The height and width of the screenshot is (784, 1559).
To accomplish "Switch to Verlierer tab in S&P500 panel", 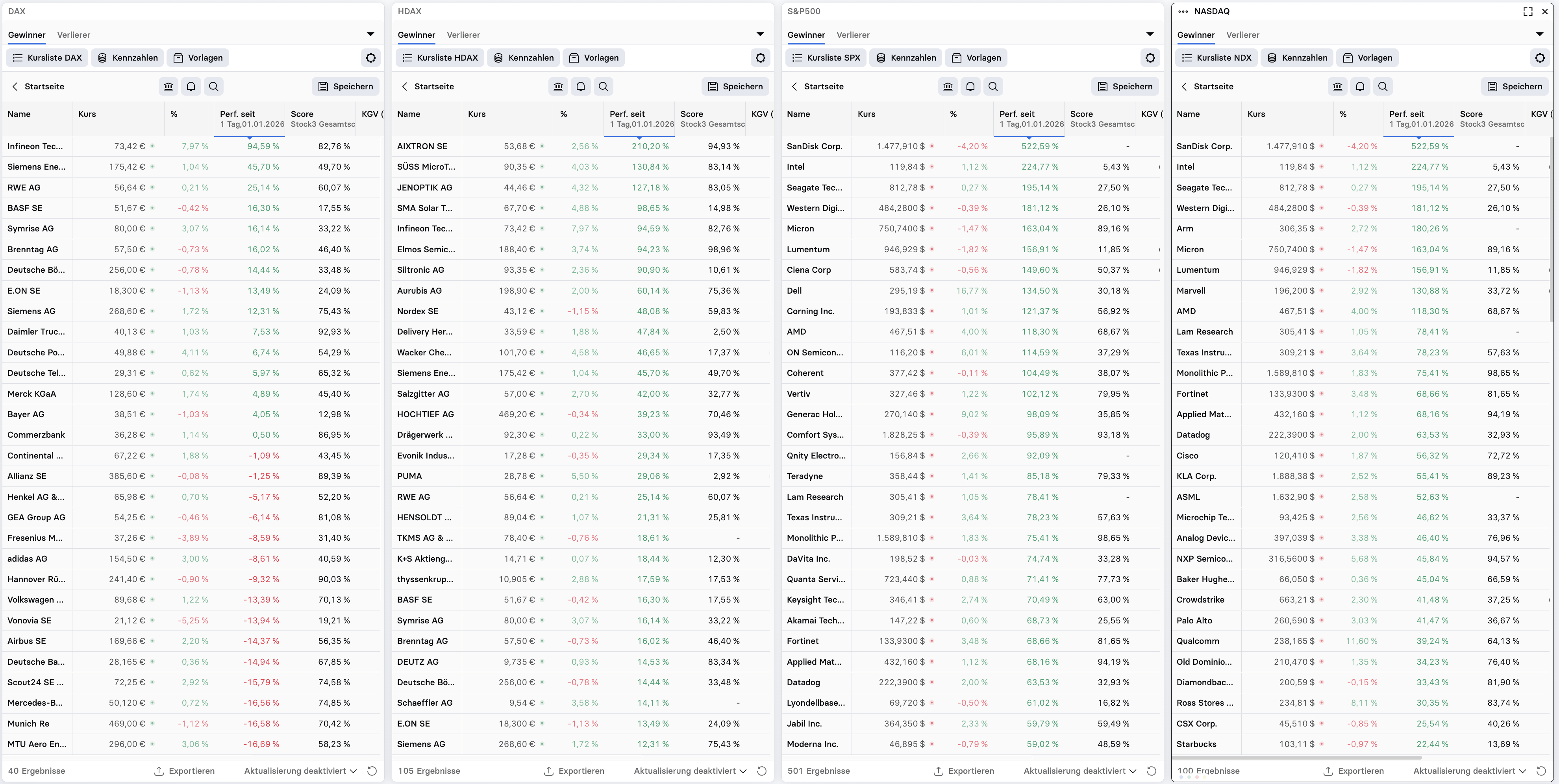I will pyautogui.click(x=854, y=35).
